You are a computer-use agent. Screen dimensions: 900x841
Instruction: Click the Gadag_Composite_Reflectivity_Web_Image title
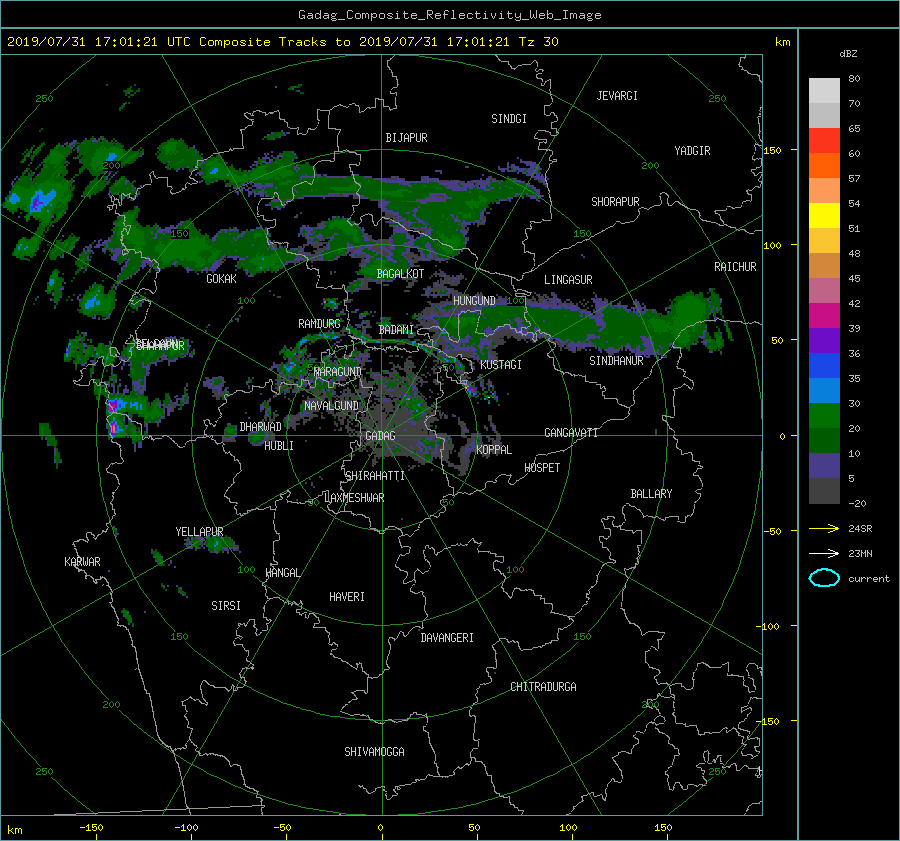point(449,15)
